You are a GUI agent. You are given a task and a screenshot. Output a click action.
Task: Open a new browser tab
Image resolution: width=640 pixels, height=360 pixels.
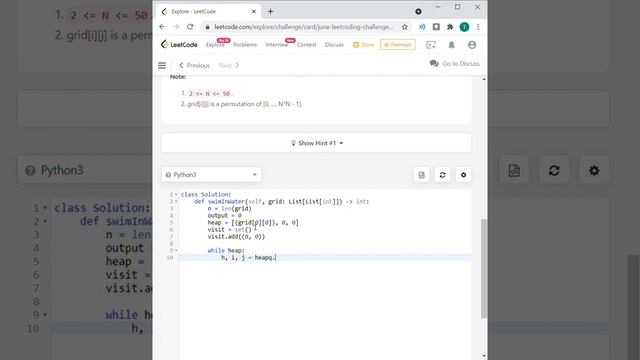270,11
